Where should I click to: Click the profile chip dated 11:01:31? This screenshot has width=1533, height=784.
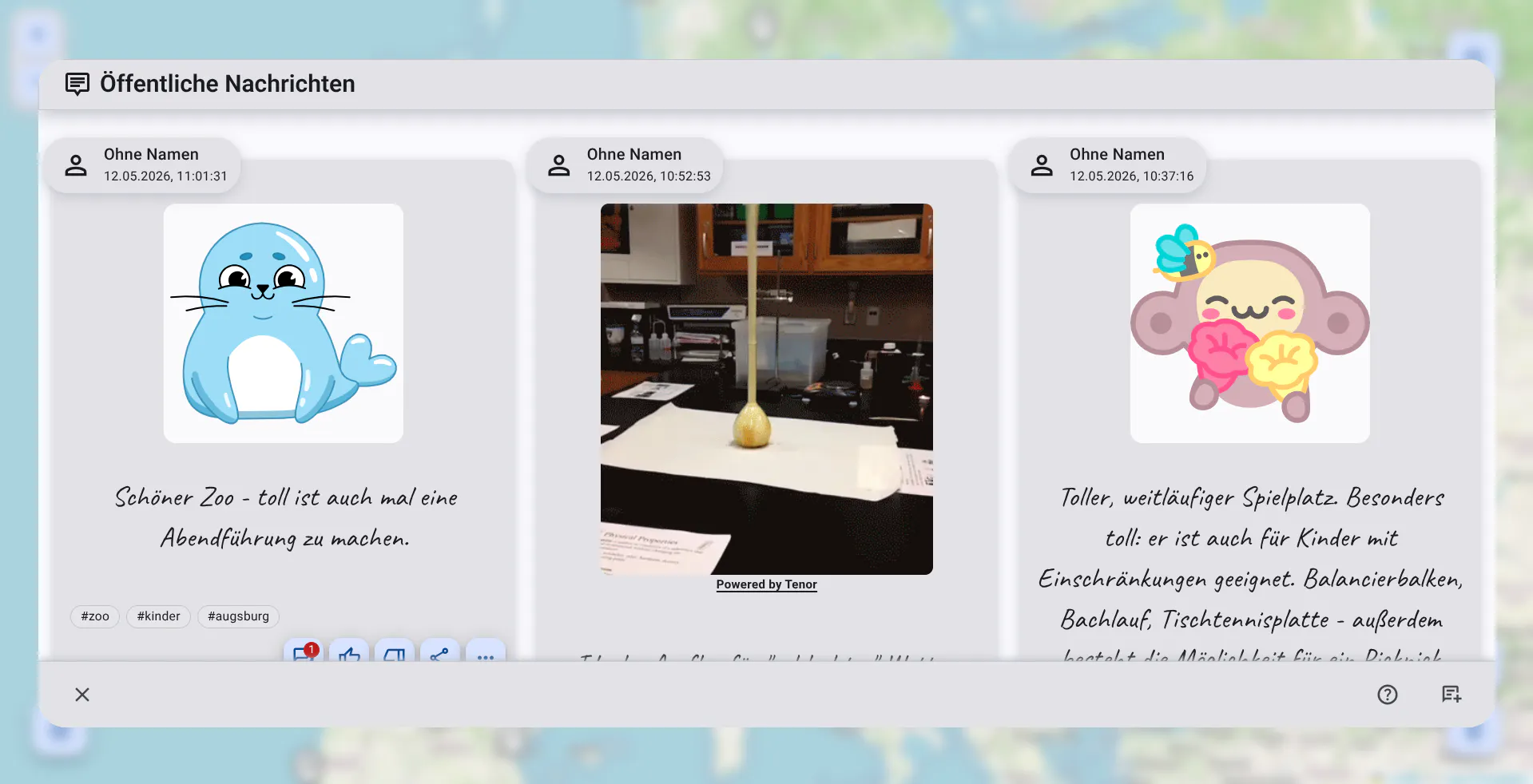tap(143, 165)
